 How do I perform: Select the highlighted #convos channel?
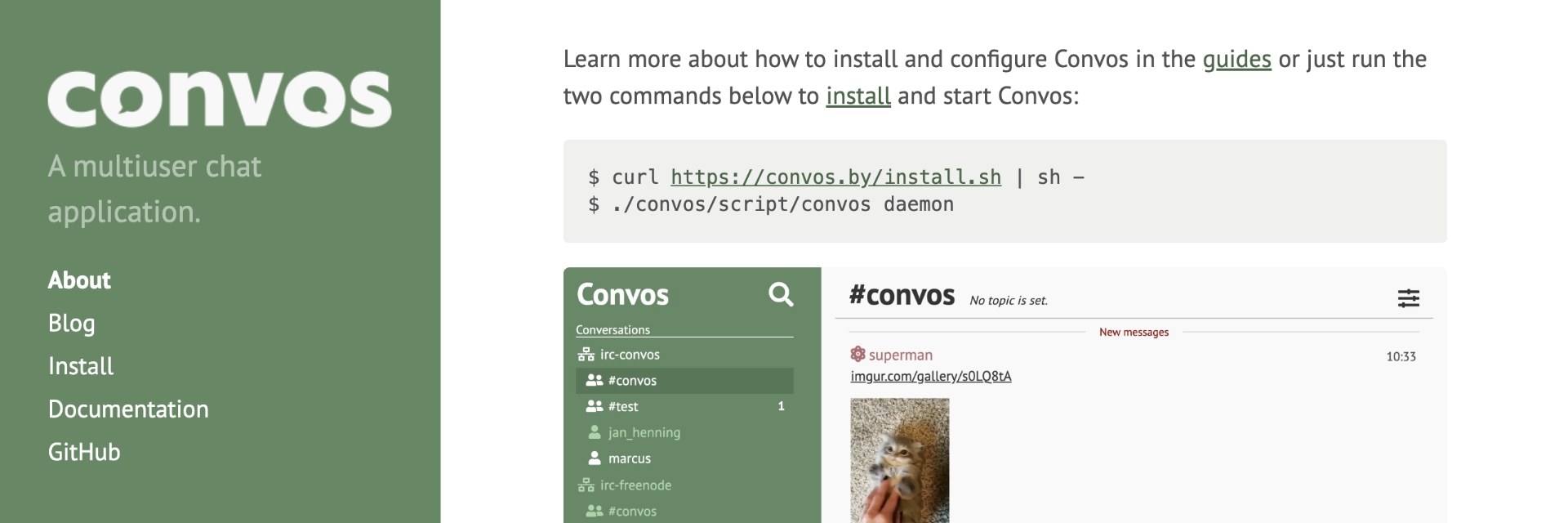pyautogui.click(x=684, y=381)
